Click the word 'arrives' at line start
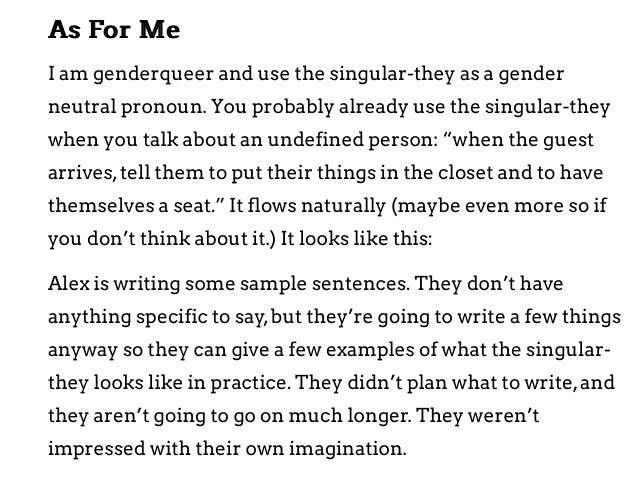 point(80,173)
